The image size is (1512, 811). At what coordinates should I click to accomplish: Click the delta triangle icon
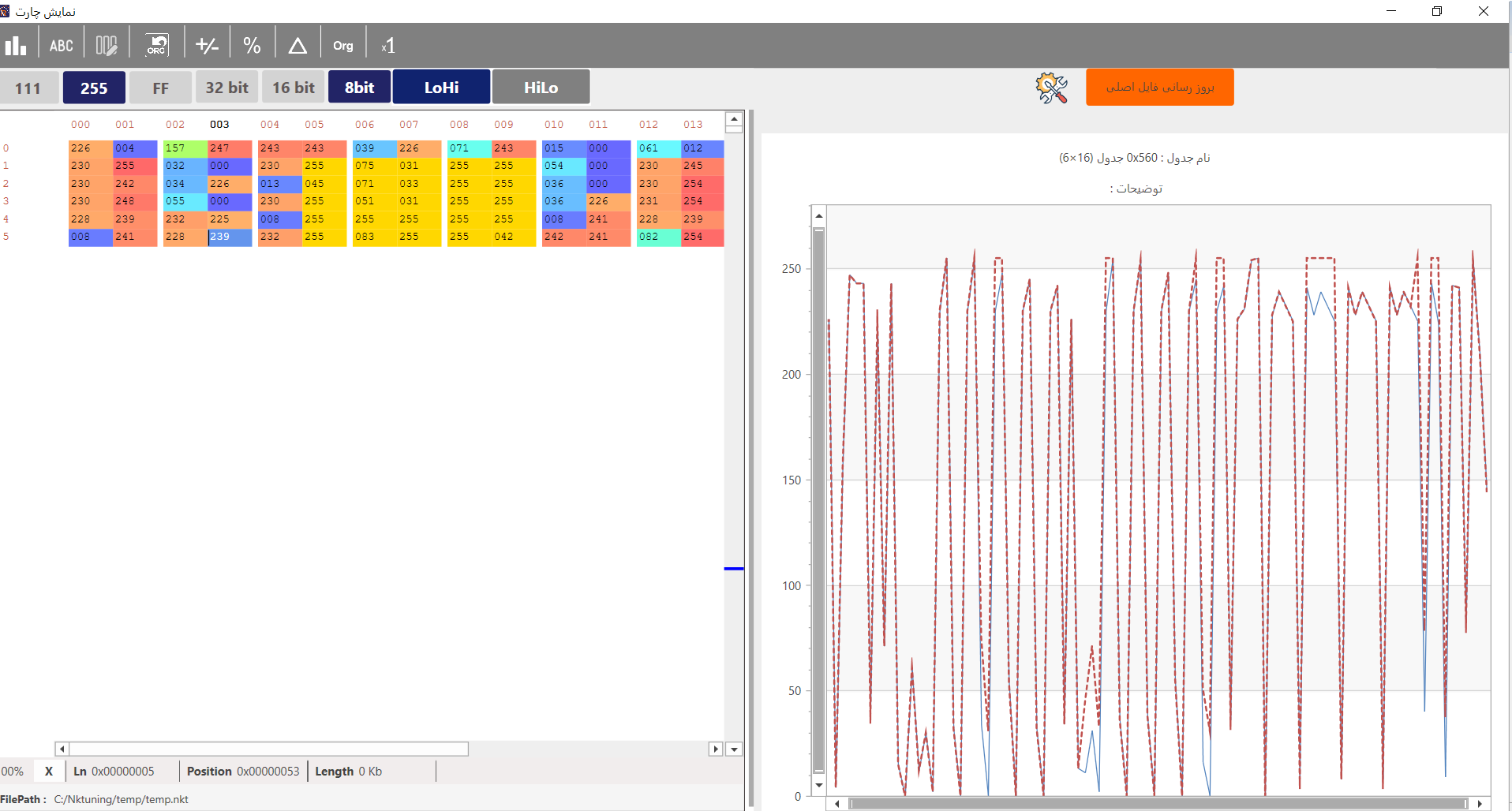tap(298, 46)
